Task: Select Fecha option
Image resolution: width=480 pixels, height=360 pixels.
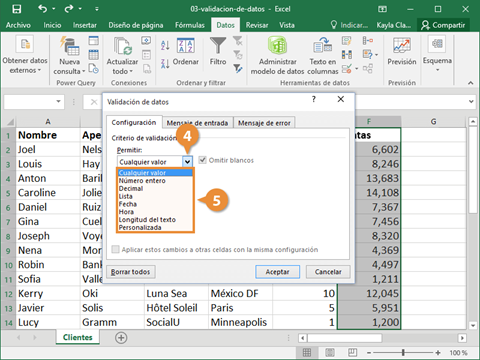Action: pos(155,204)
